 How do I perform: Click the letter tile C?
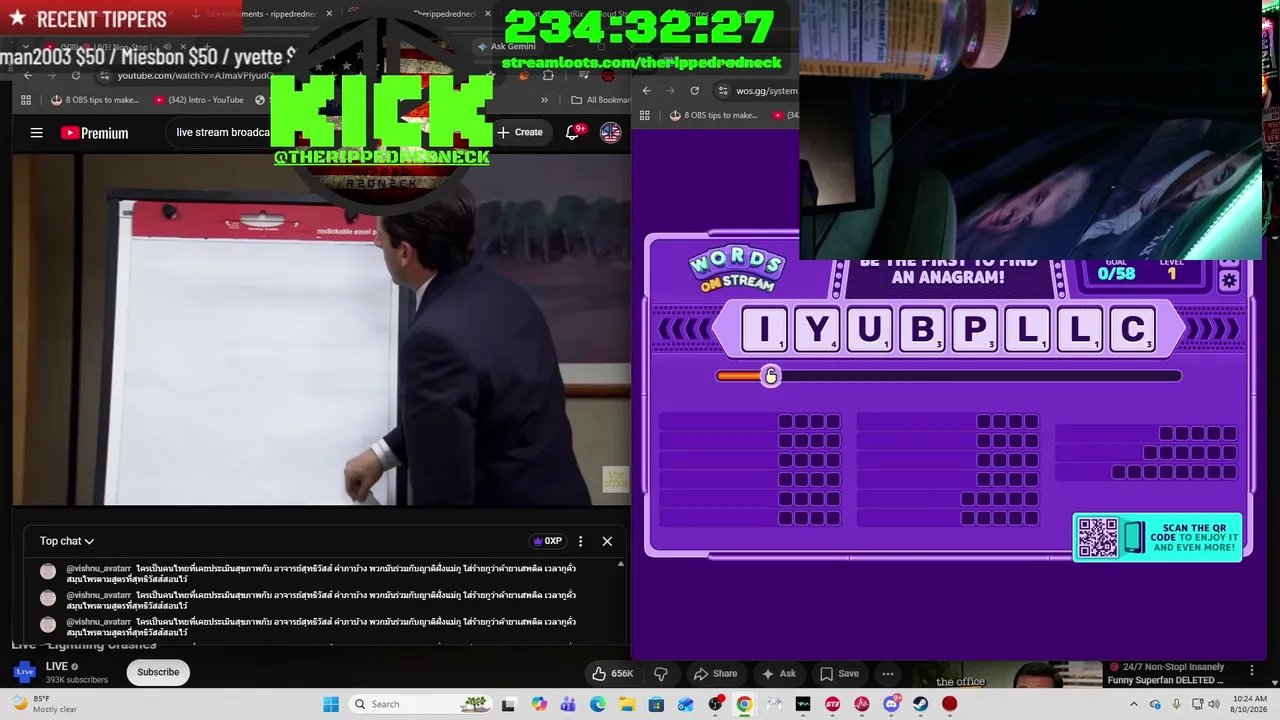click(1133, 329)
